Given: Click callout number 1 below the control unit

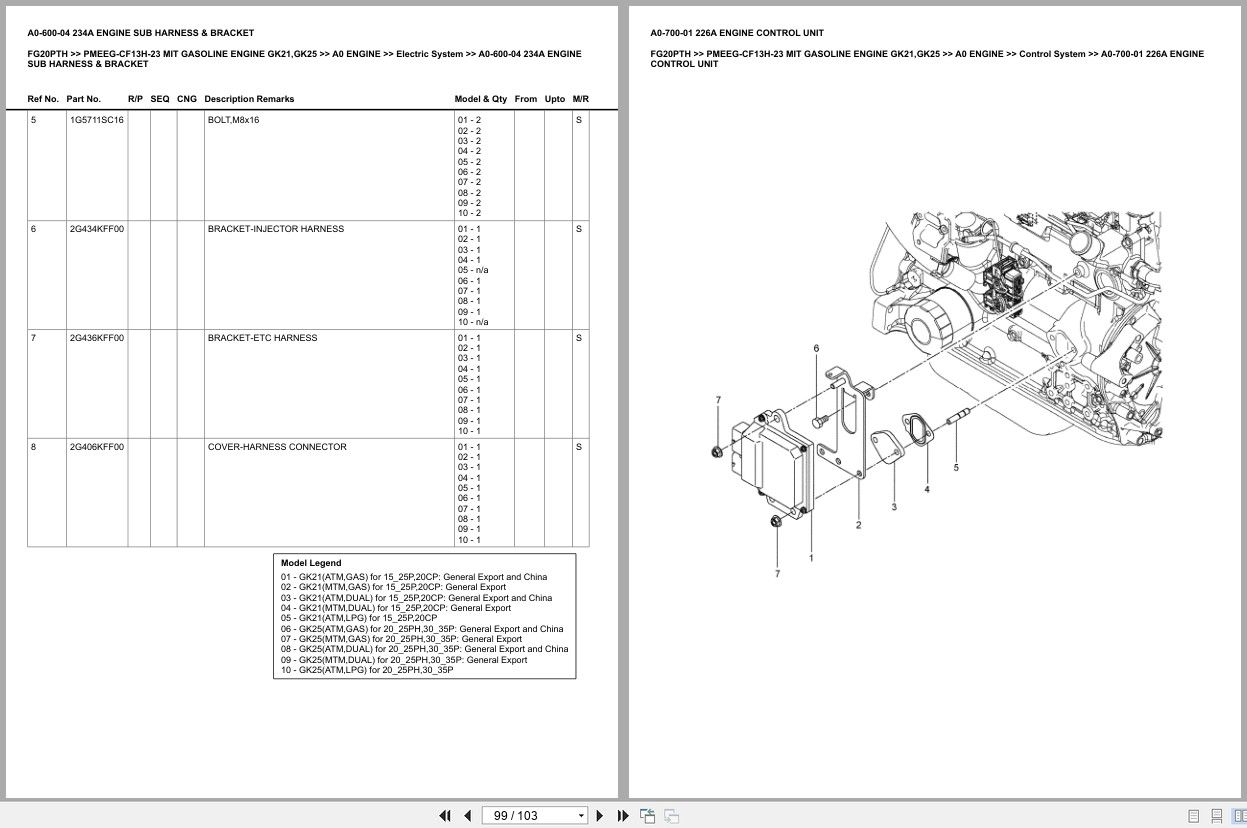Looking at the screenshot, I should coord(811,558).
